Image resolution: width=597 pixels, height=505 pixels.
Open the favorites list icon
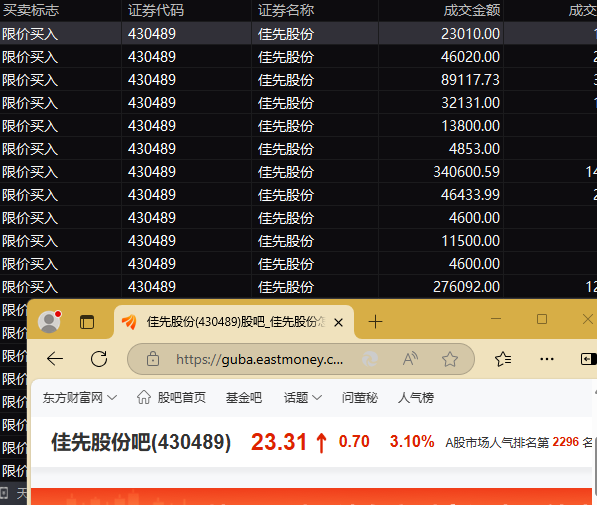coord(503,359)
